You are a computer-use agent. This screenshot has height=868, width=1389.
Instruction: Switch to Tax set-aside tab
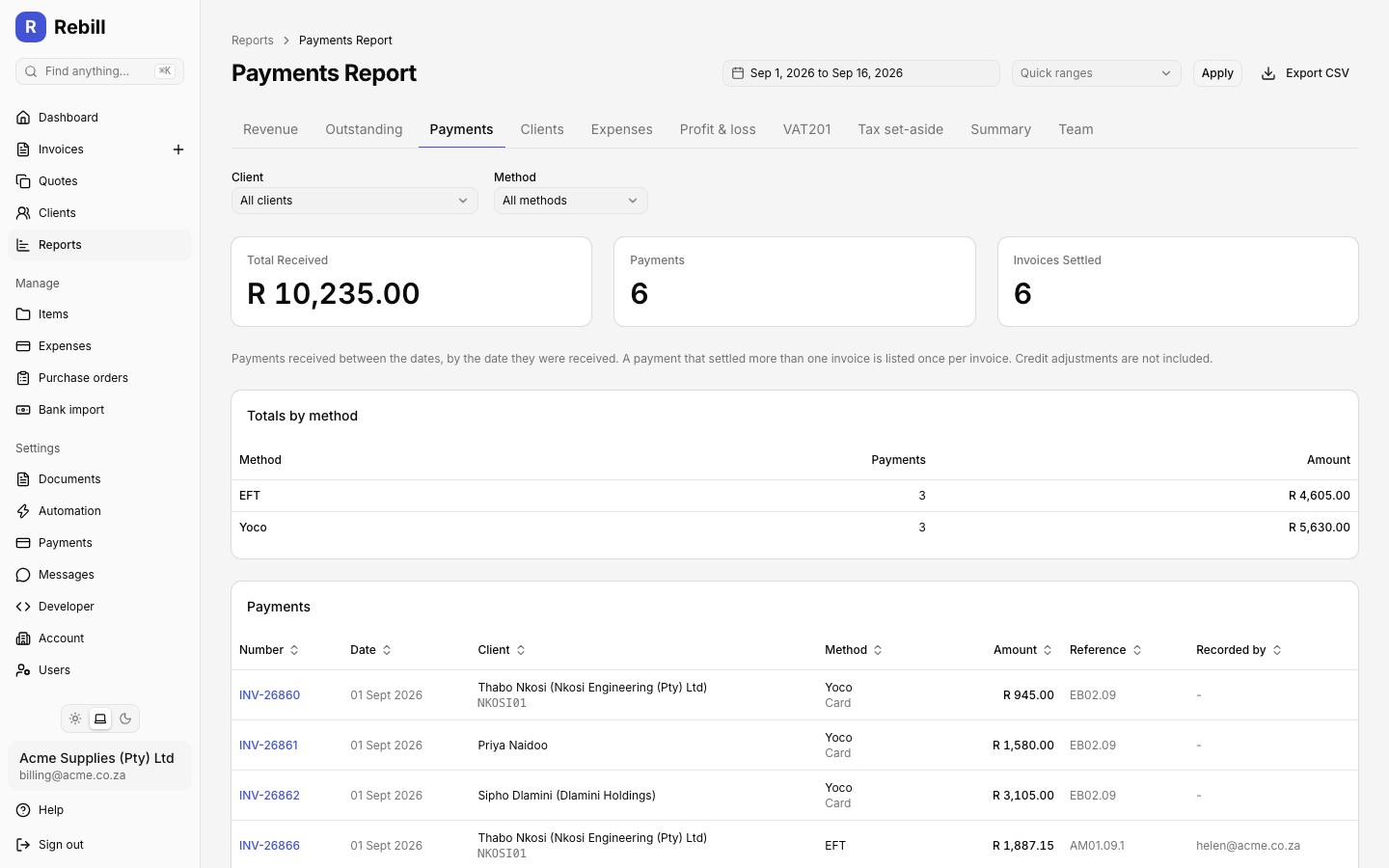901,129
